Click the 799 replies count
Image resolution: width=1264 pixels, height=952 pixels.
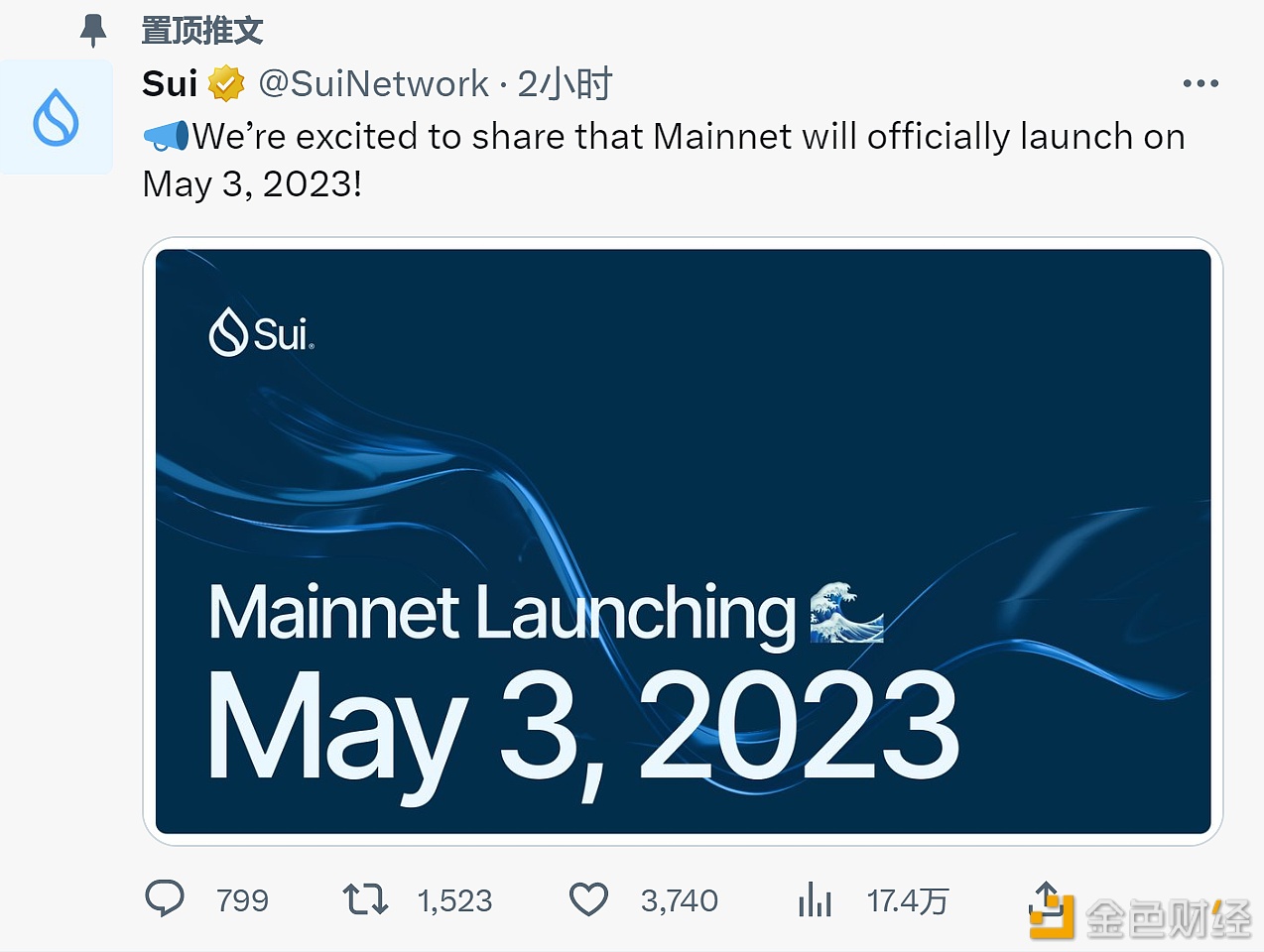pyautogui.click(x=242, y=900)
